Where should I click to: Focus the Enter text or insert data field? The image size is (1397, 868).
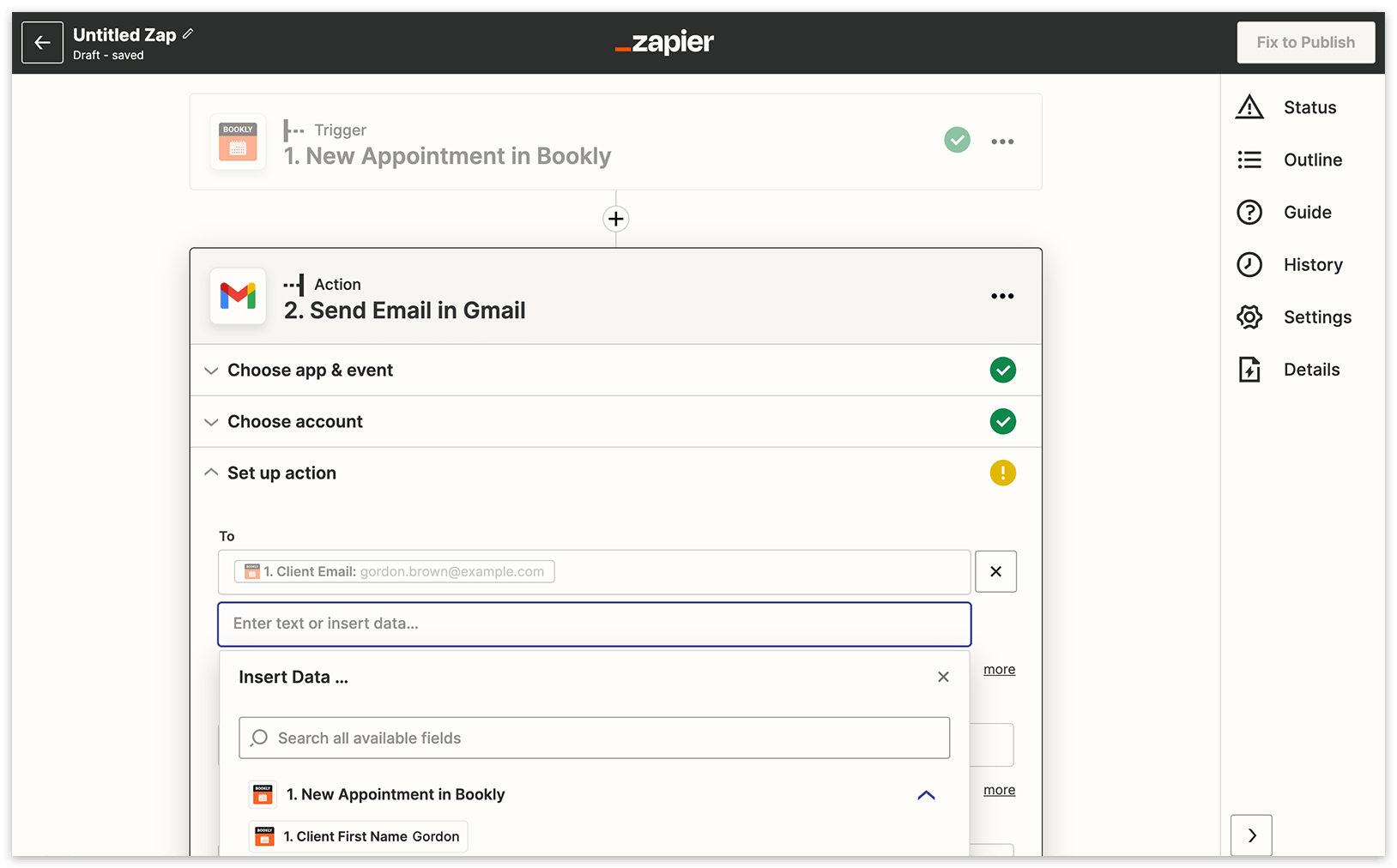click(x=594, y=624)
